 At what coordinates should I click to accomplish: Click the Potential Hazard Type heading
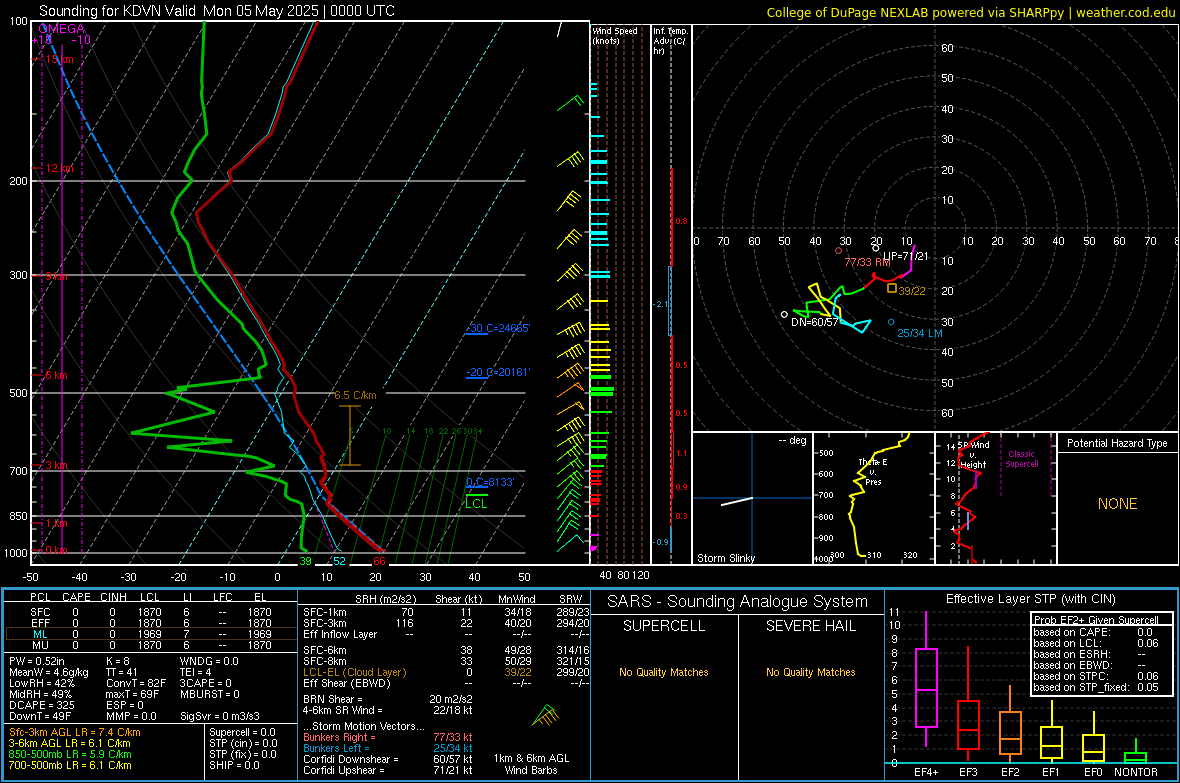click(x=1118, y=443)
